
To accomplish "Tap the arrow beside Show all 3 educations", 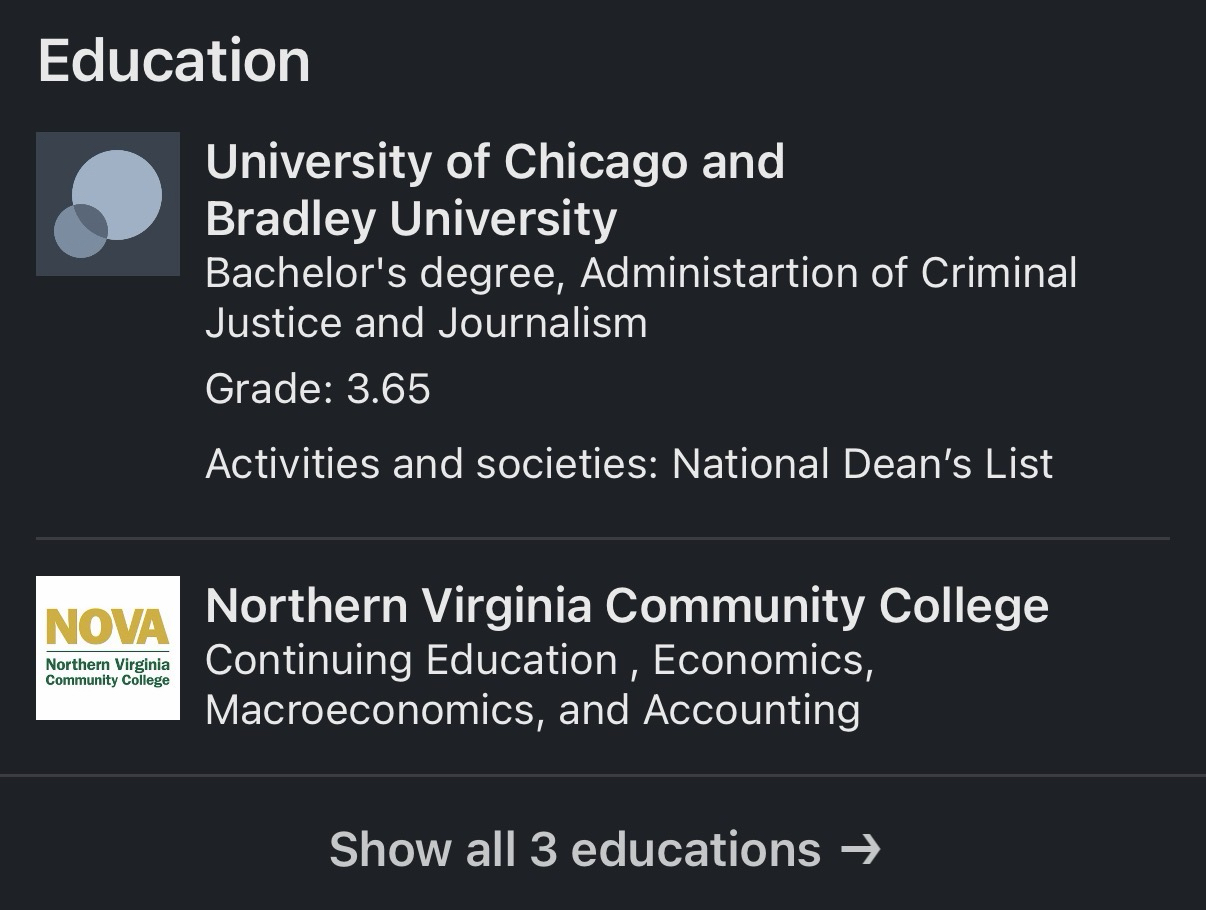I will [860, 850].
